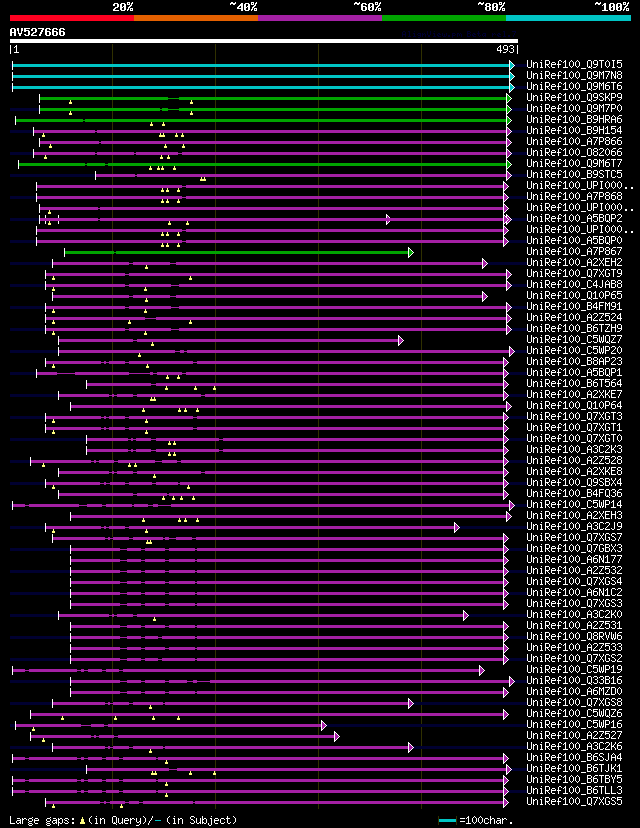Image resolution: width=640 pixels, height=828 pixels.
Task: Click the arrowhead ending the Q7XGS8 alignment
Action: coord(411,703)
